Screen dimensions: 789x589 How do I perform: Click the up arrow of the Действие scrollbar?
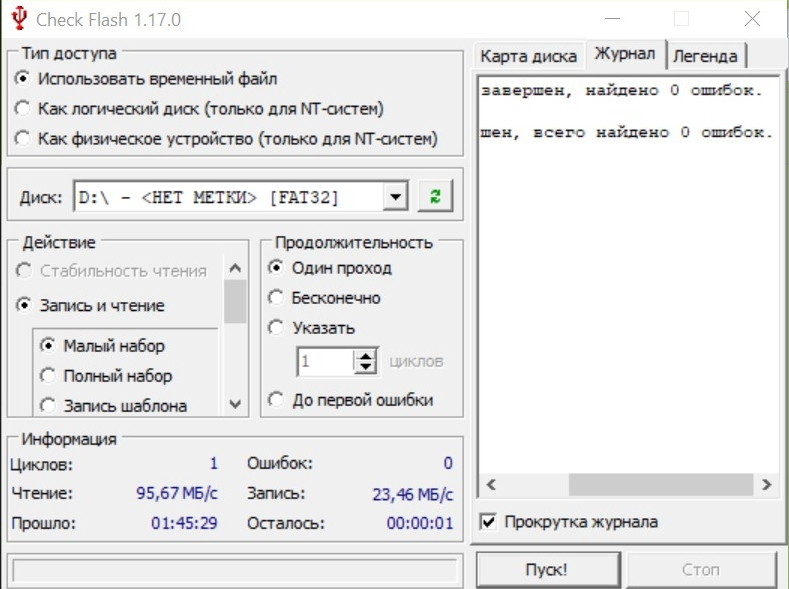pyautogui.click(x=235, y=268)
